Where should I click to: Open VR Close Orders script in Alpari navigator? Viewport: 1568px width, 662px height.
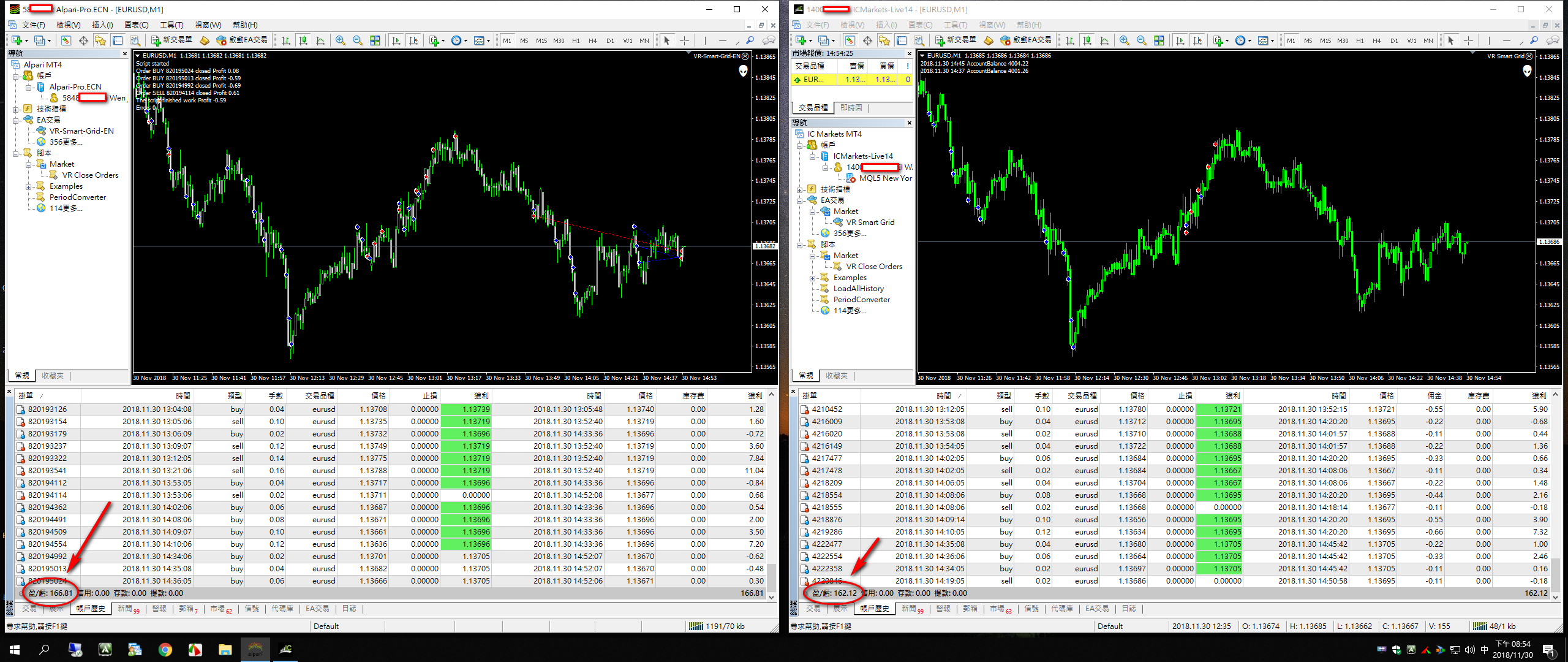coord(89,175)
